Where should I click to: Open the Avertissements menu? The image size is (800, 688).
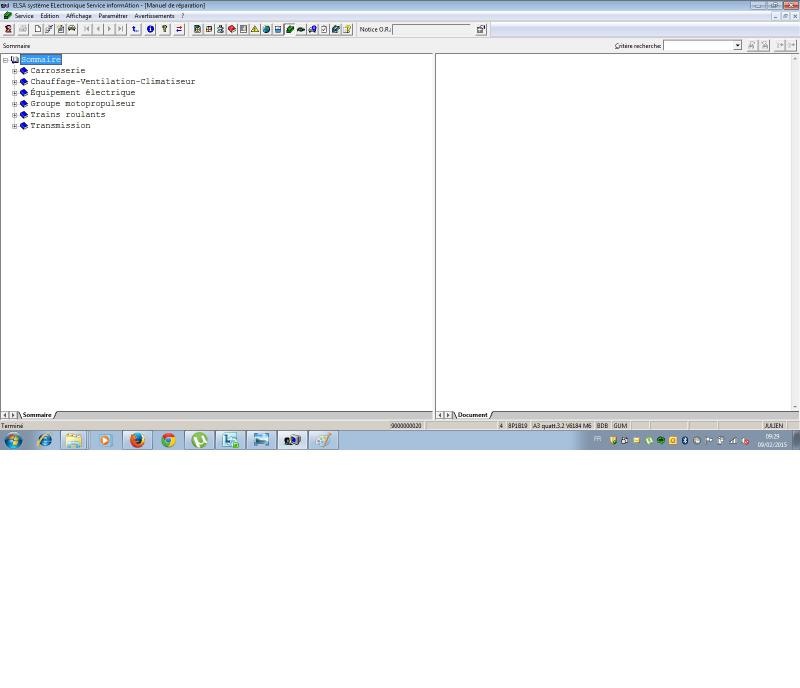click(x=154, y=16)
